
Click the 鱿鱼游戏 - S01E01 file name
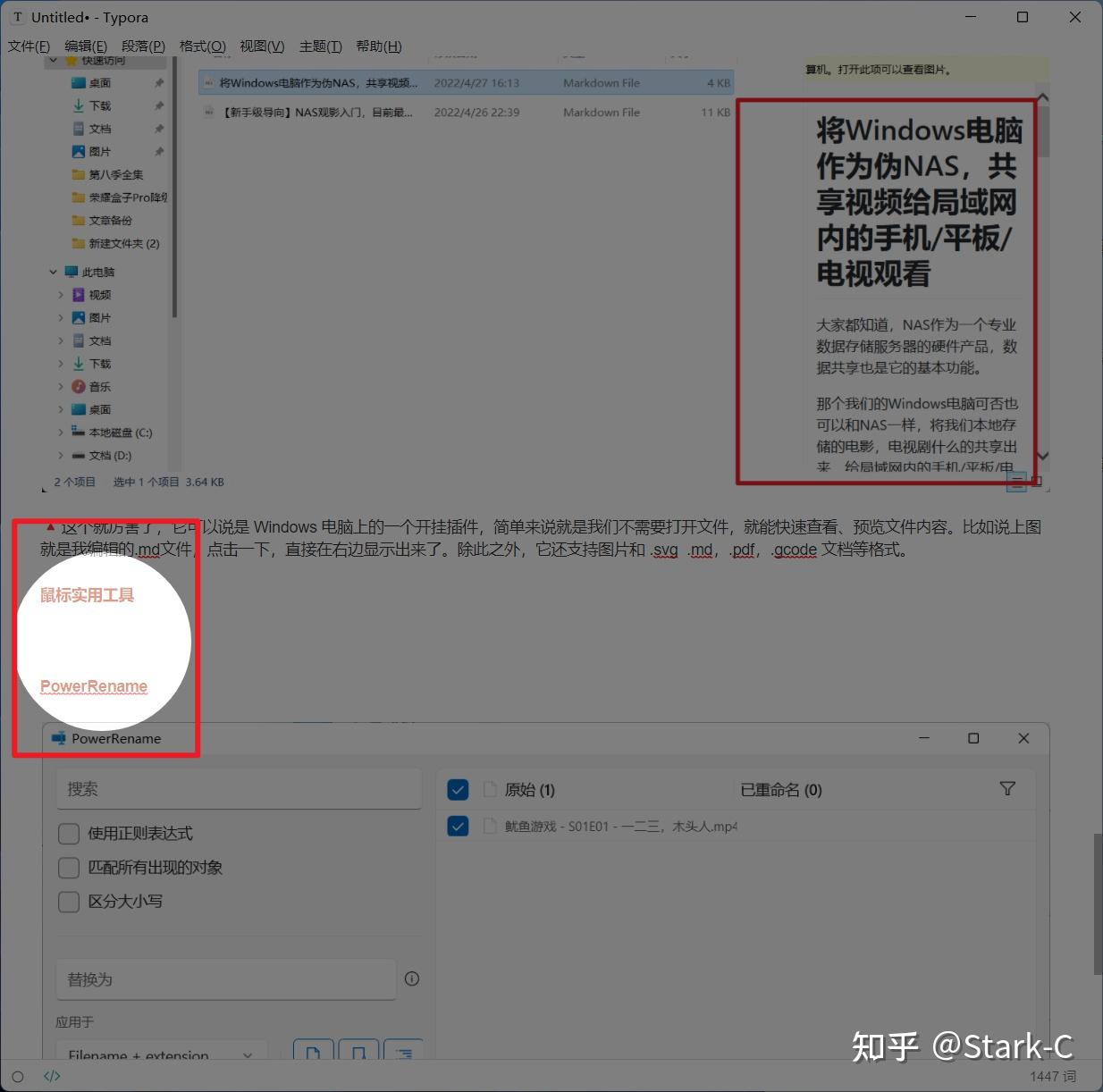click(x=621, y=827)
